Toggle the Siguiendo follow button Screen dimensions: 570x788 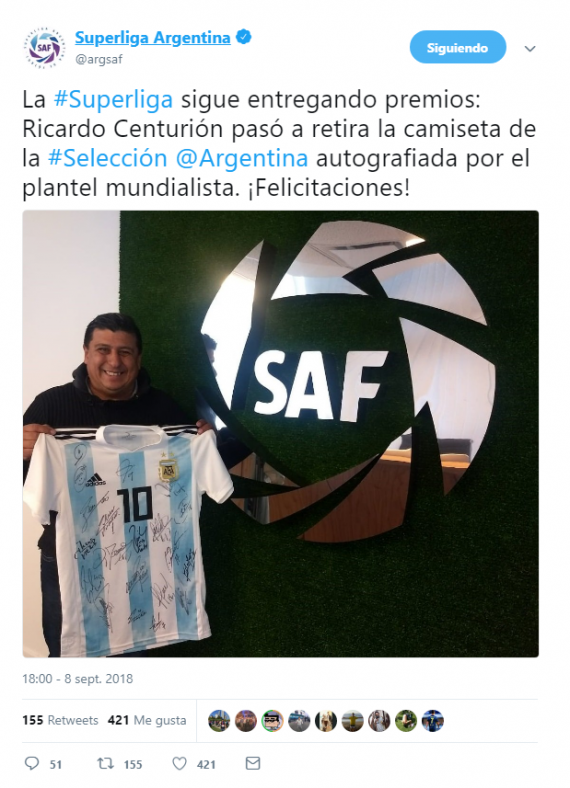457,47
